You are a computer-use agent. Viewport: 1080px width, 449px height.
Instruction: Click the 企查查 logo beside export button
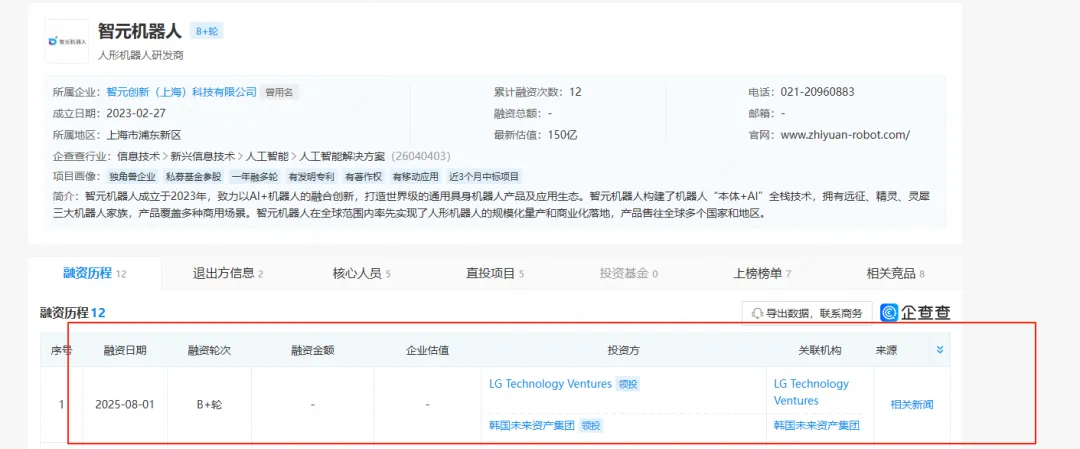915,313
